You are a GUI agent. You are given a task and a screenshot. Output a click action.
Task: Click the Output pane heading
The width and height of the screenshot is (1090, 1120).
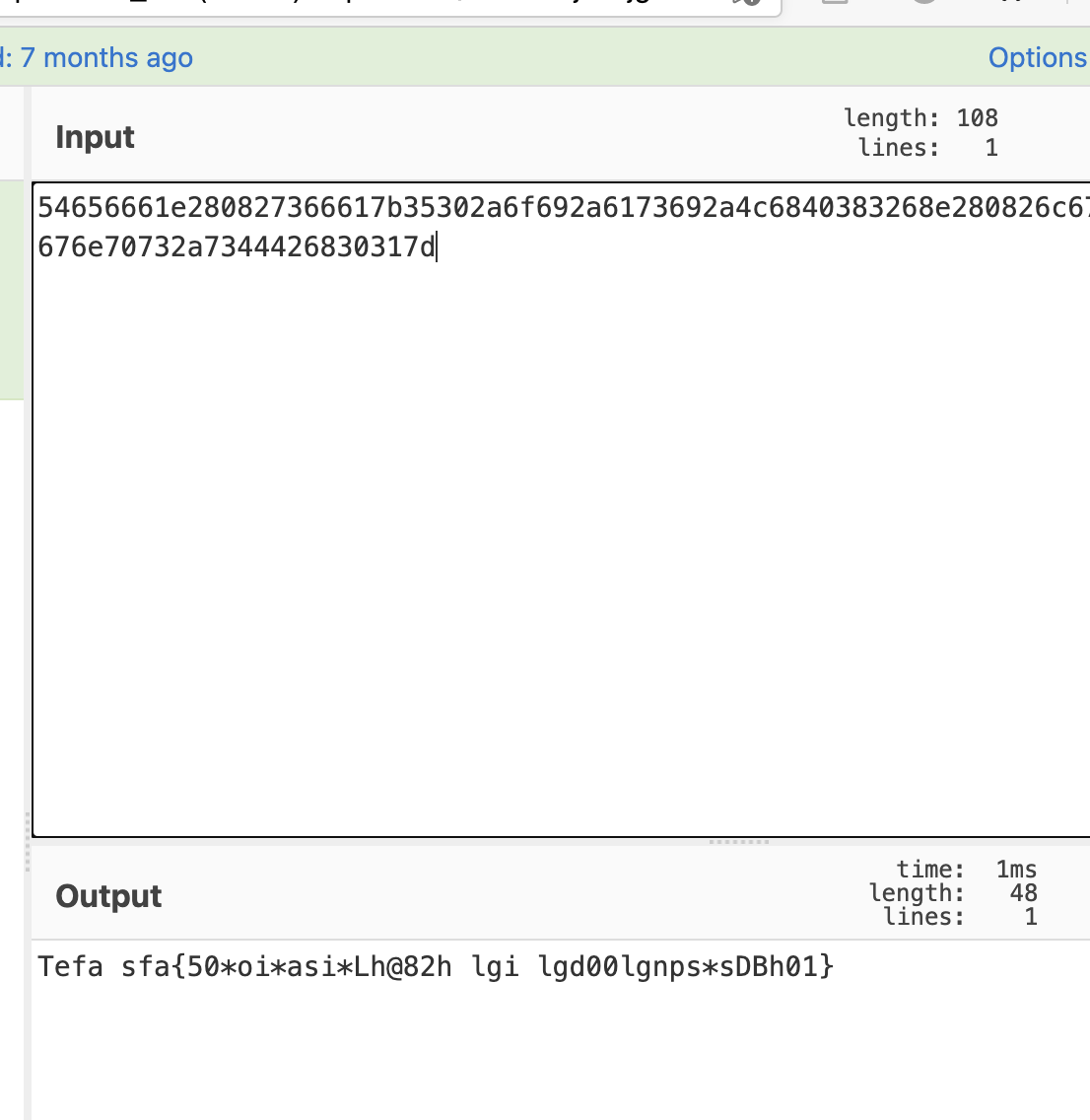108,896
